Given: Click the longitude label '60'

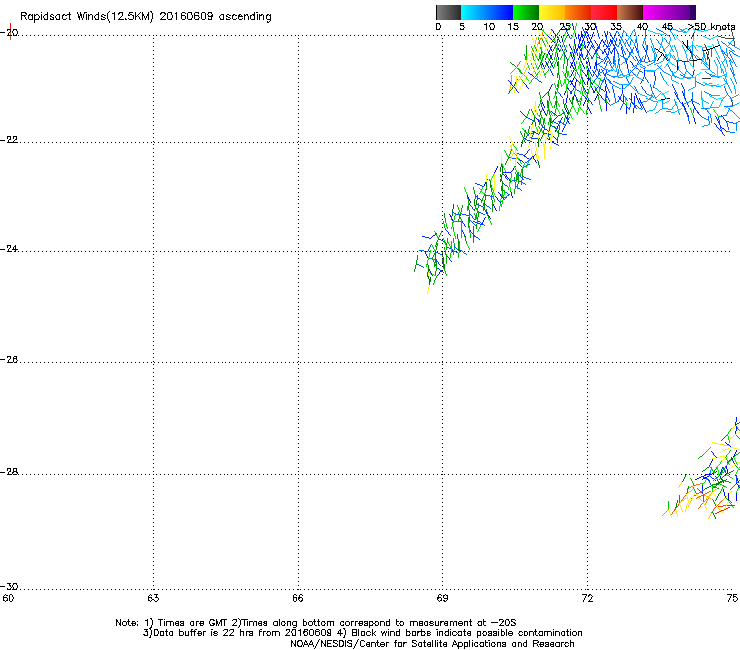Looking at the screenshot, I should [8, 599].
